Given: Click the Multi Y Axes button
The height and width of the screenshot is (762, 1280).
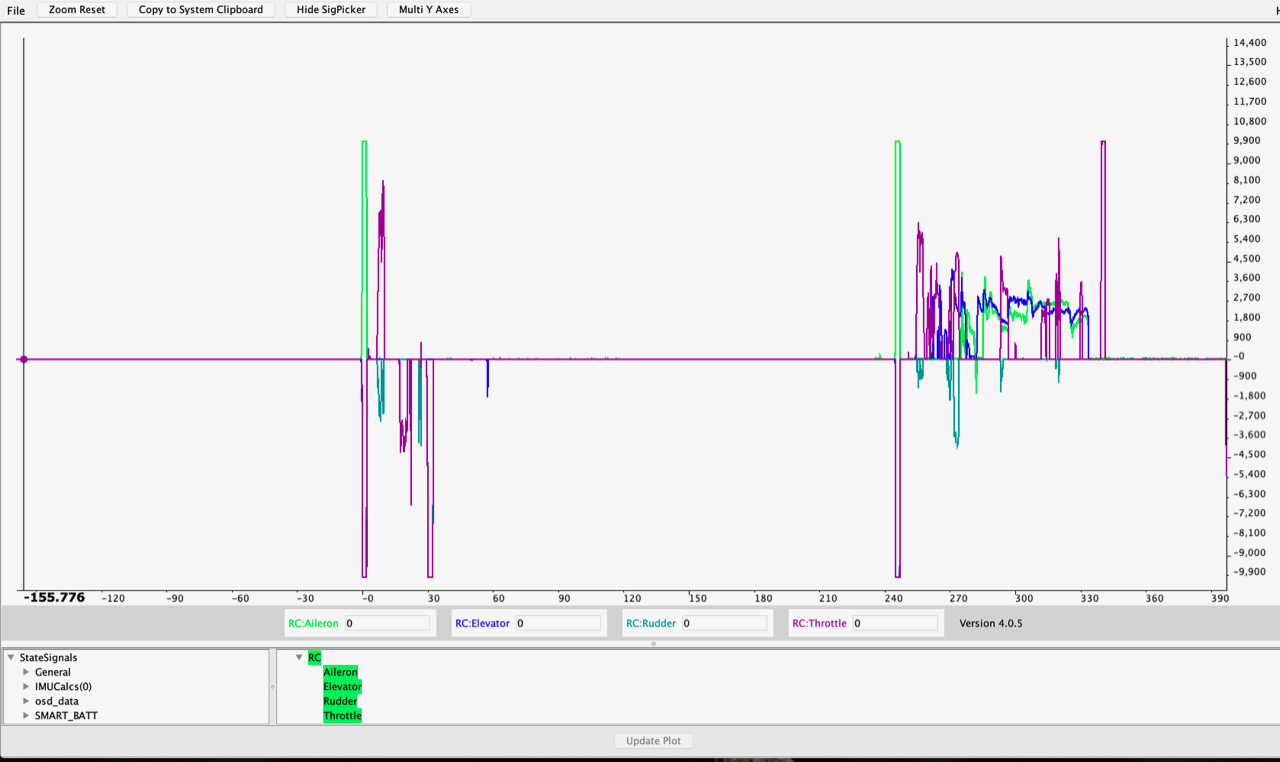Looking at the screenshot, I should tap(428, 9).
